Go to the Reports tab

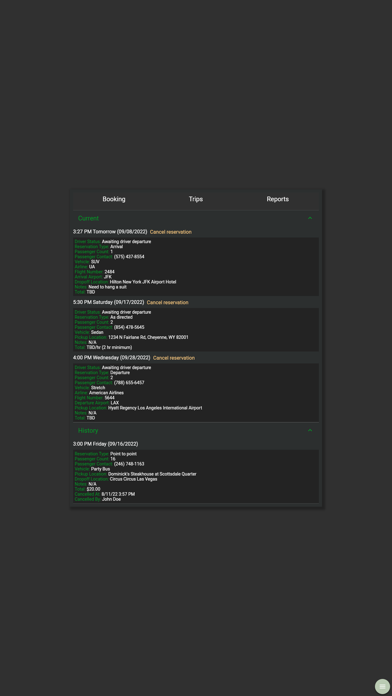point(278,199)
